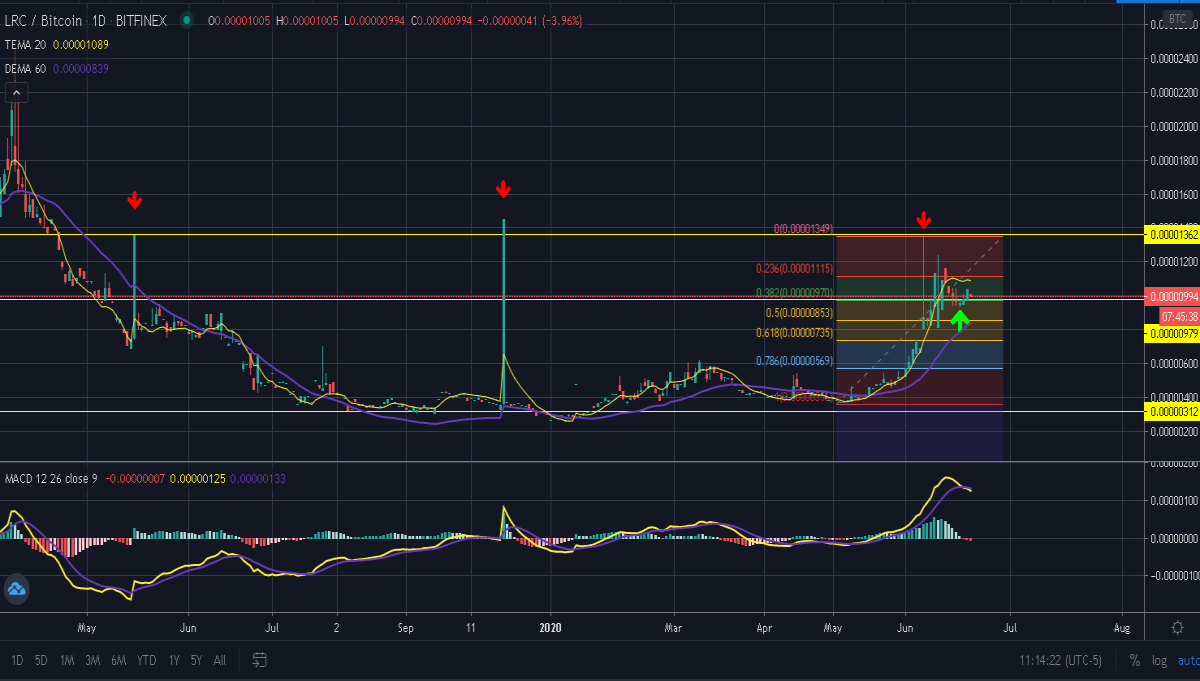This screenshot has height=681, width=1200.
Task: Show All time range
Action: (x=220, y=660)
